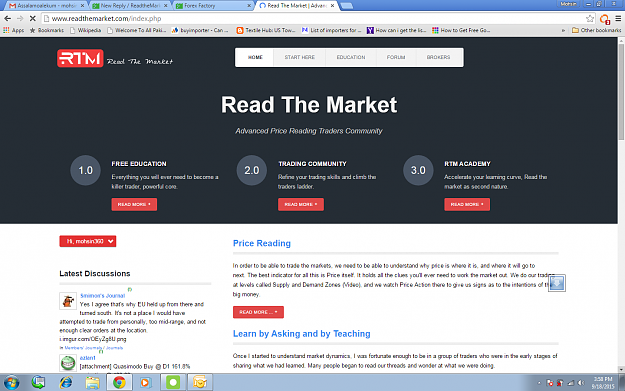Click READ MORE under Trading Community
The height and width of the screenshot is (391, 625).
pyautogui.click(x=301, y=204)
